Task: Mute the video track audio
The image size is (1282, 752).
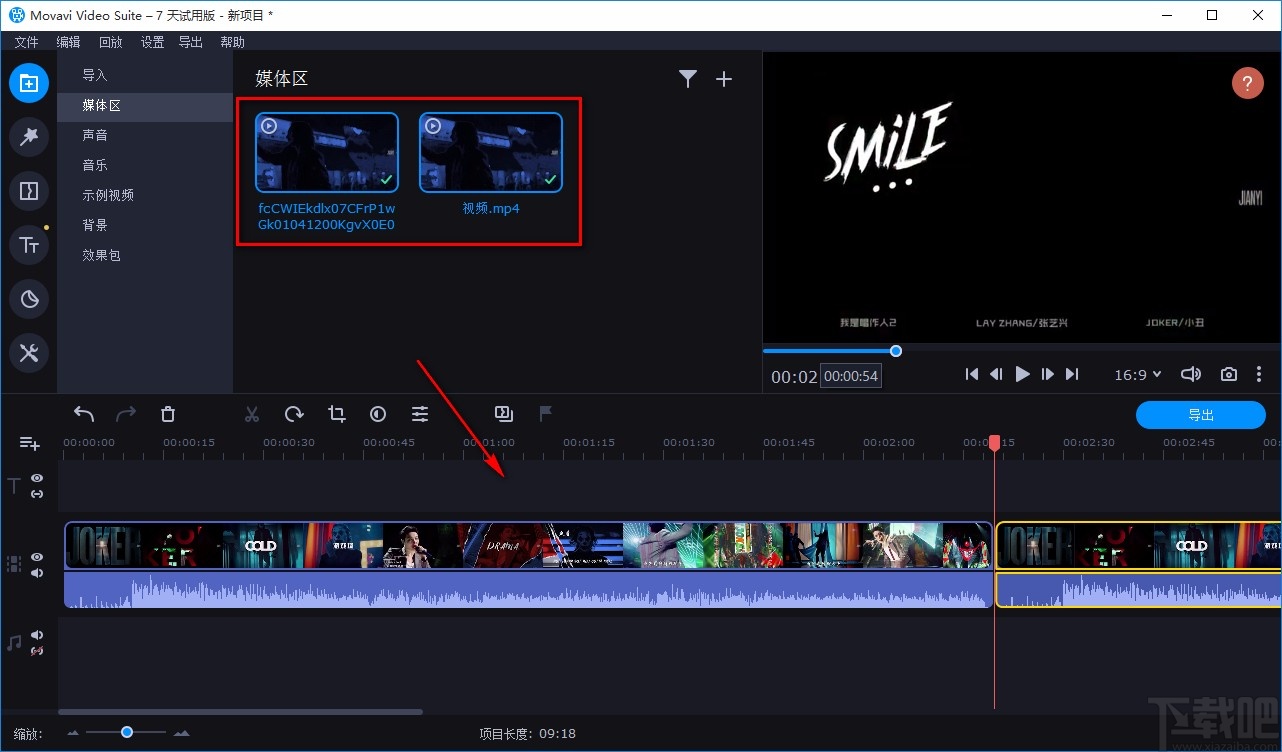Action: (37, 573)
